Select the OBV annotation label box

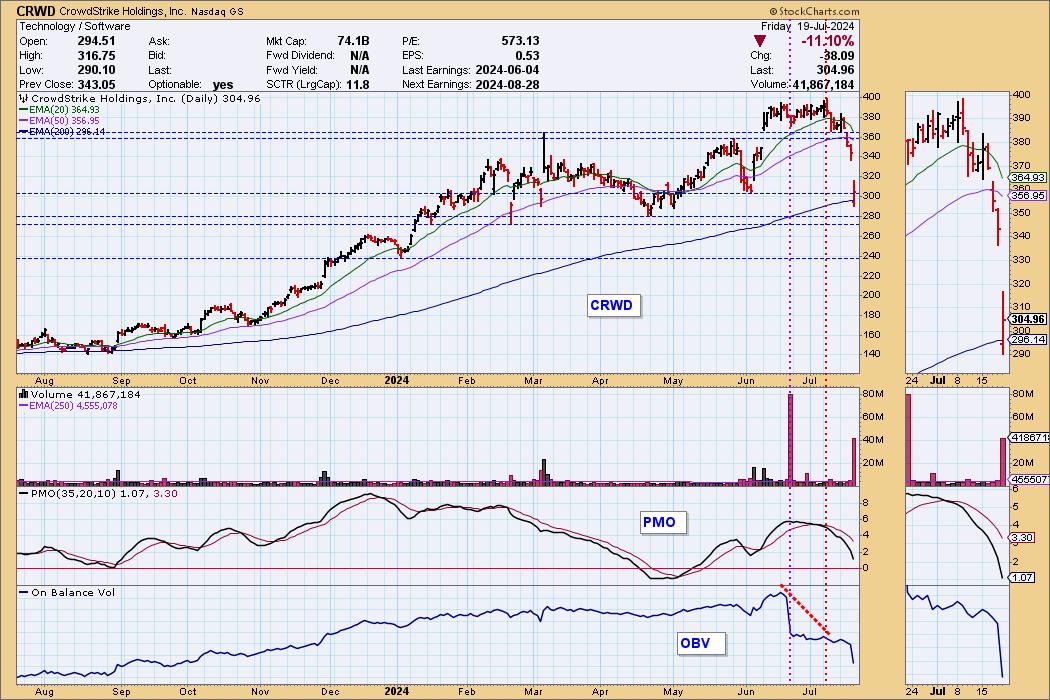point(694,643)
